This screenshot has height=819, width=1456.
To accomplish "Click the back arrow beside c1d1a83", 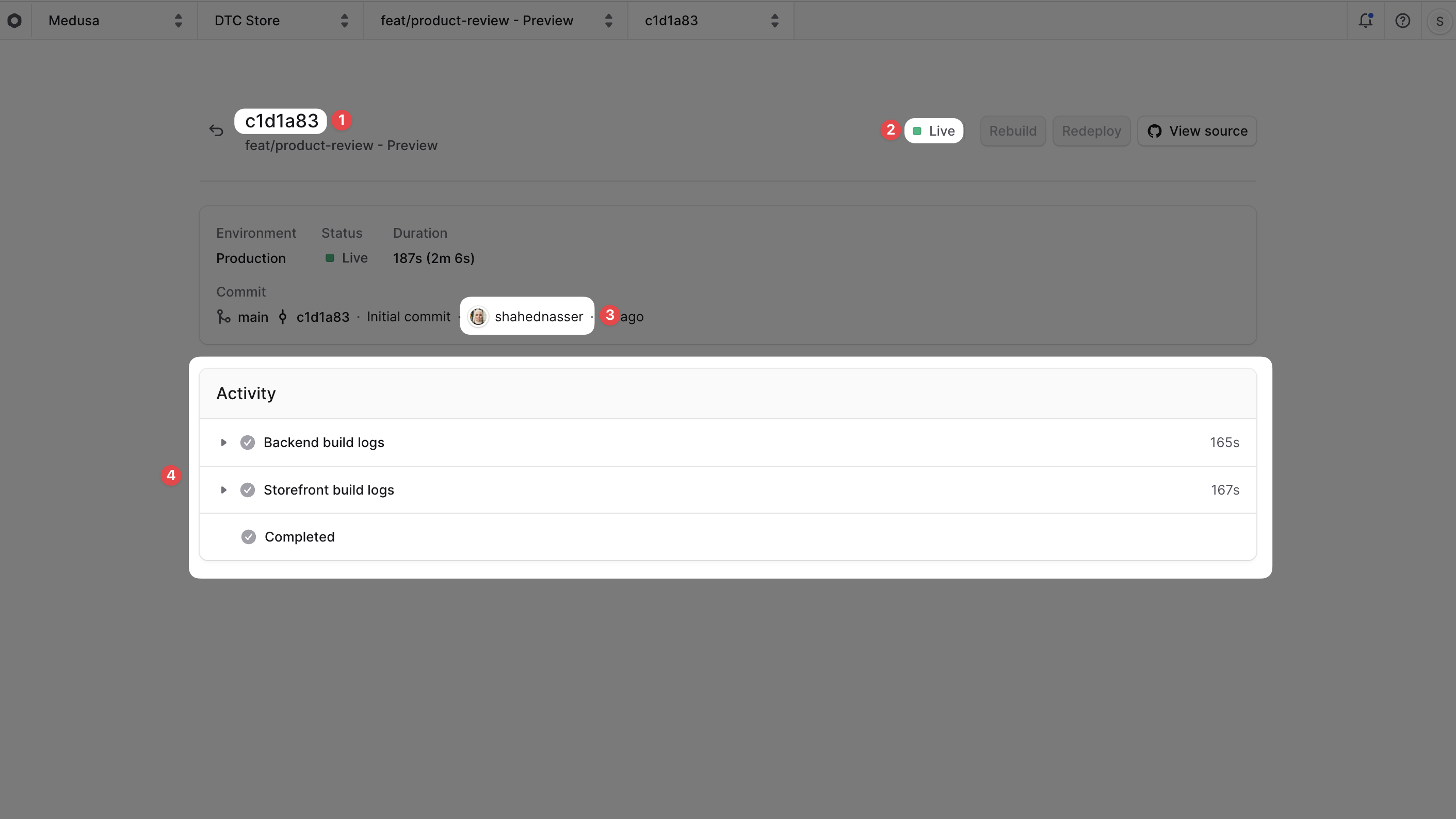I will (x=217, y=130).
